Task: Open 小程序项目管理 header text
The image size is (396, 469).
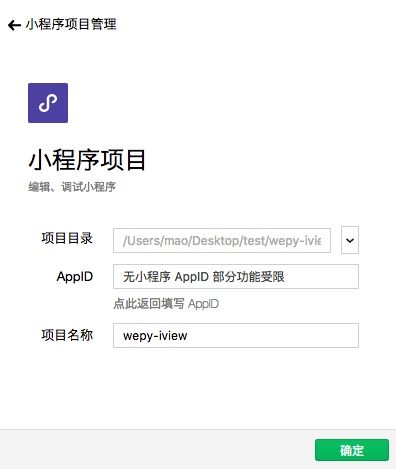Action: pyautogui.click(x=71, y=24)
